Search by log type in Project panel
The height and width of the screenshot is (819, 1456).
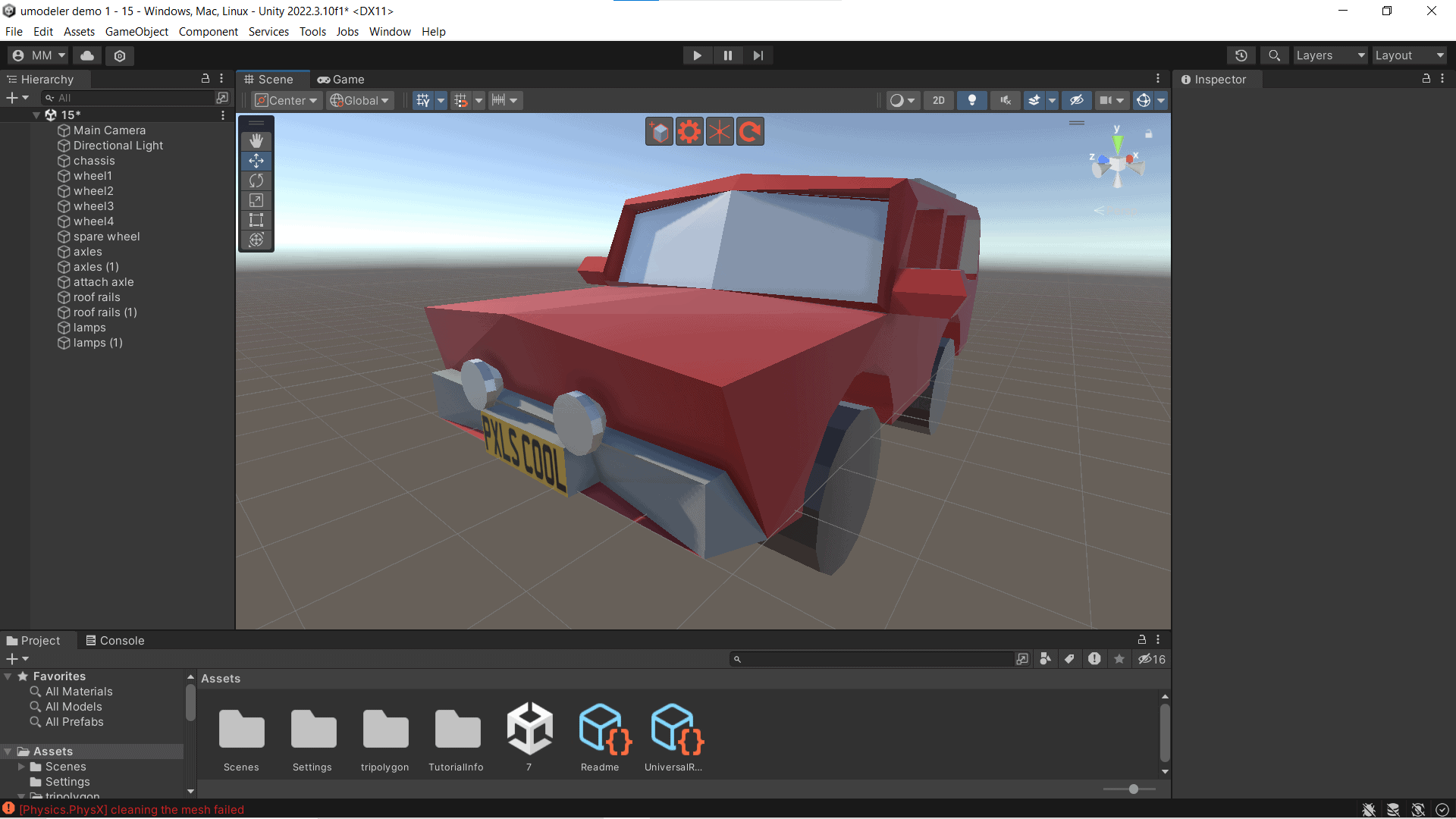coord(1094,659)
